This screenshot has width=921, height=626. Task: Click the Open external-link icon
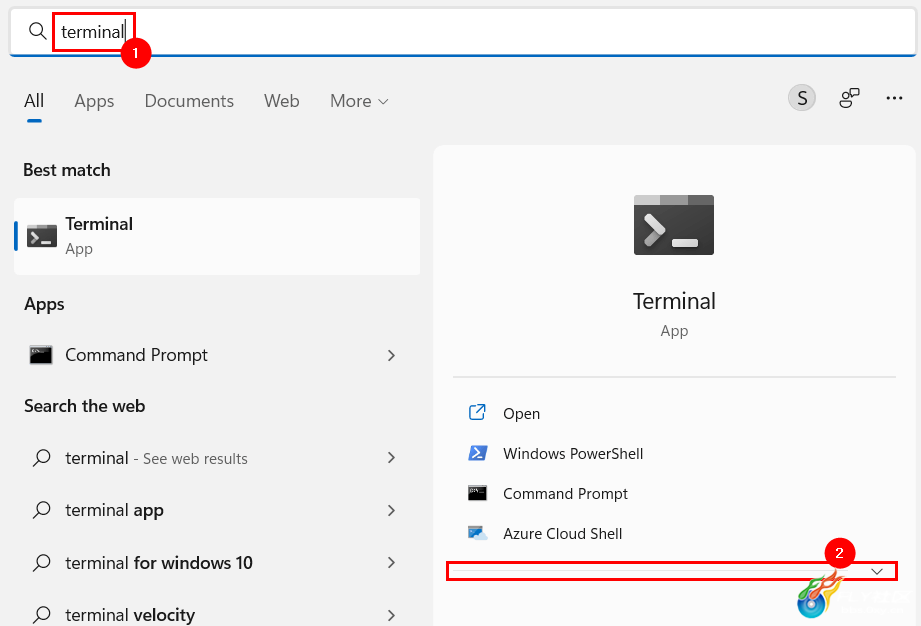coord(477,412)
